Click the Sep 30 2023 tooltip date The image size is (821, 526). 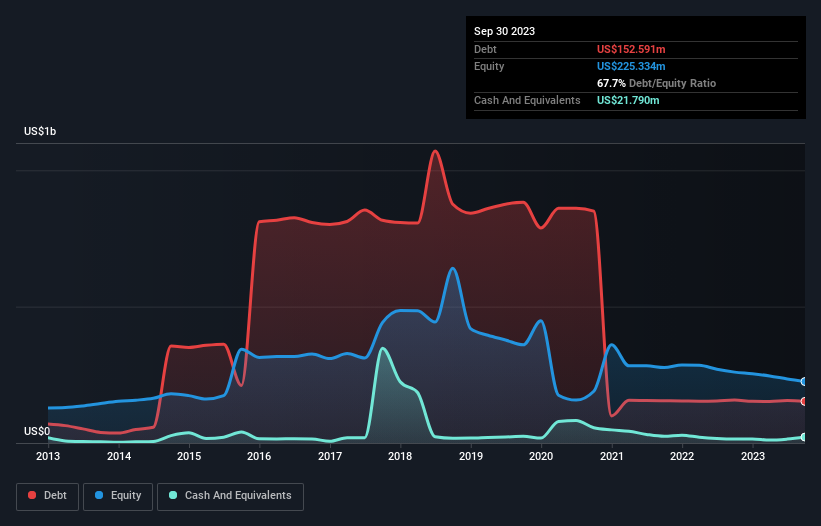tap(504, 31)
